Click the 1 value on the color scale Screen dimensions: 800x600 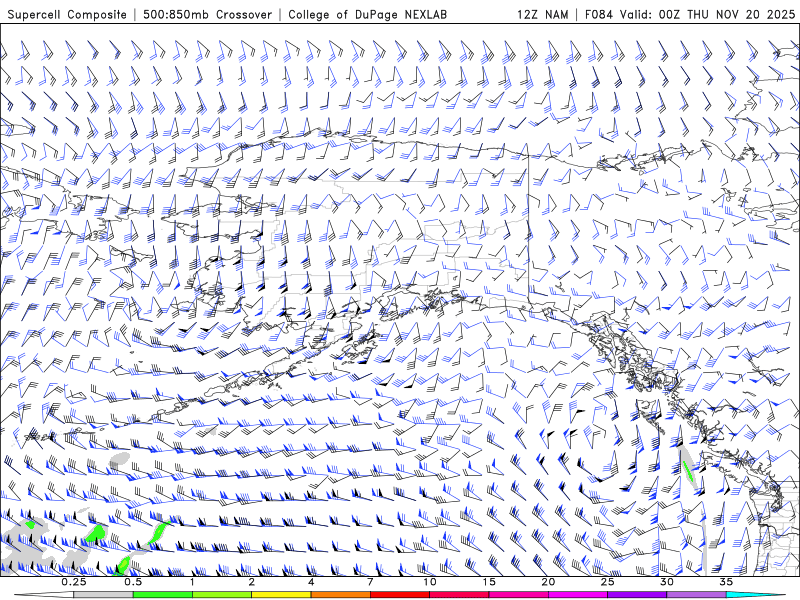[x=192, y=582]
